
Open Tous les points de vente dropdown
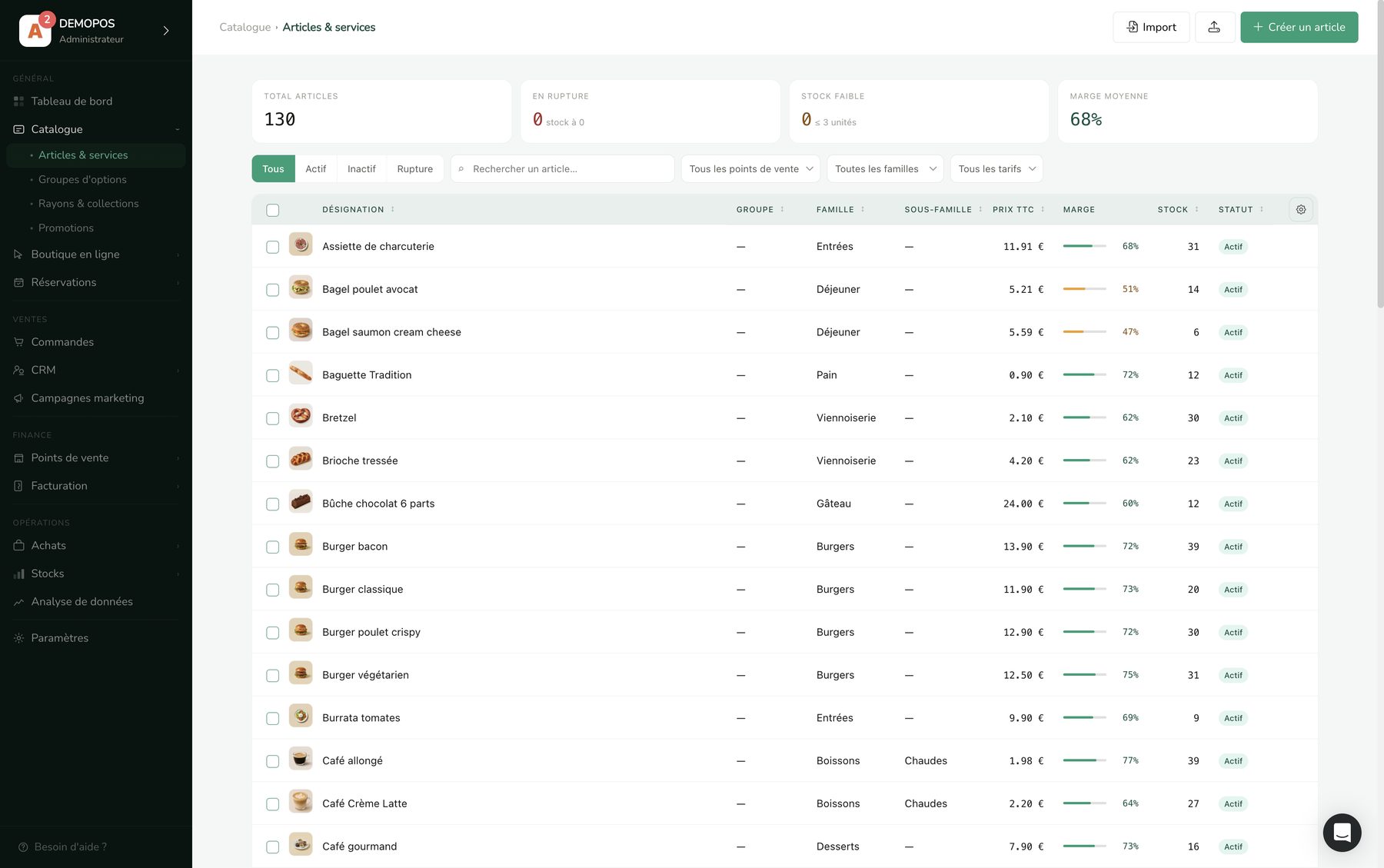pyautogui.click(x=750, y=169)
